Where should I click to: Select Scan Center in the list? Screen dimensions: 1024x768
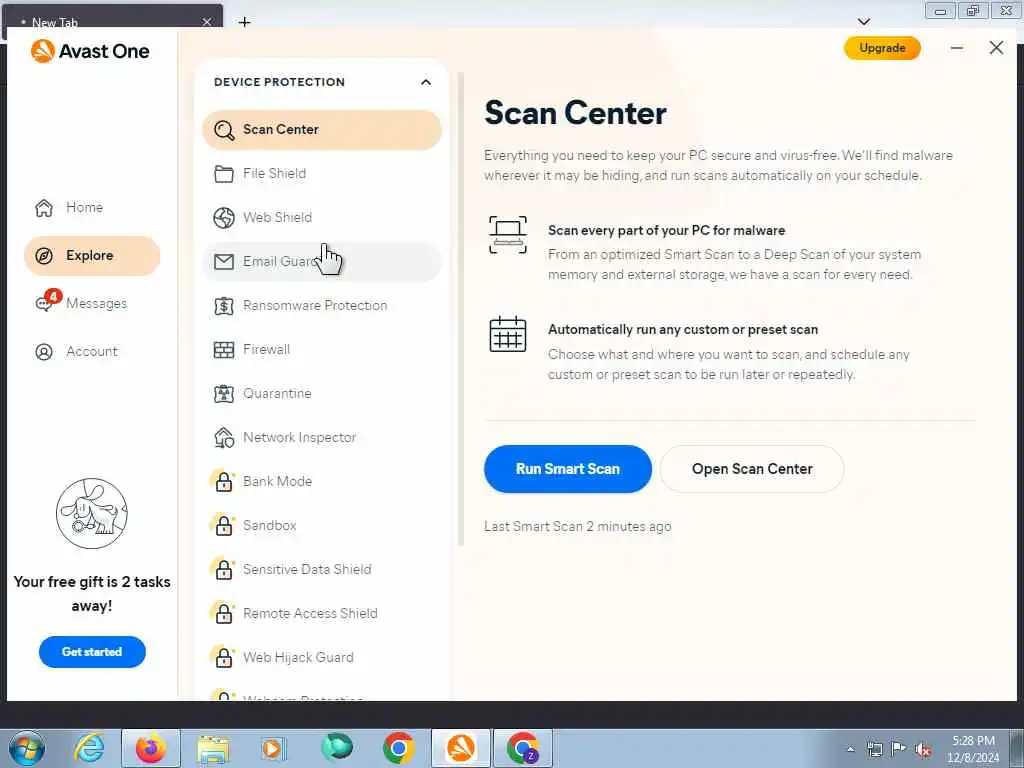[322, 130]
